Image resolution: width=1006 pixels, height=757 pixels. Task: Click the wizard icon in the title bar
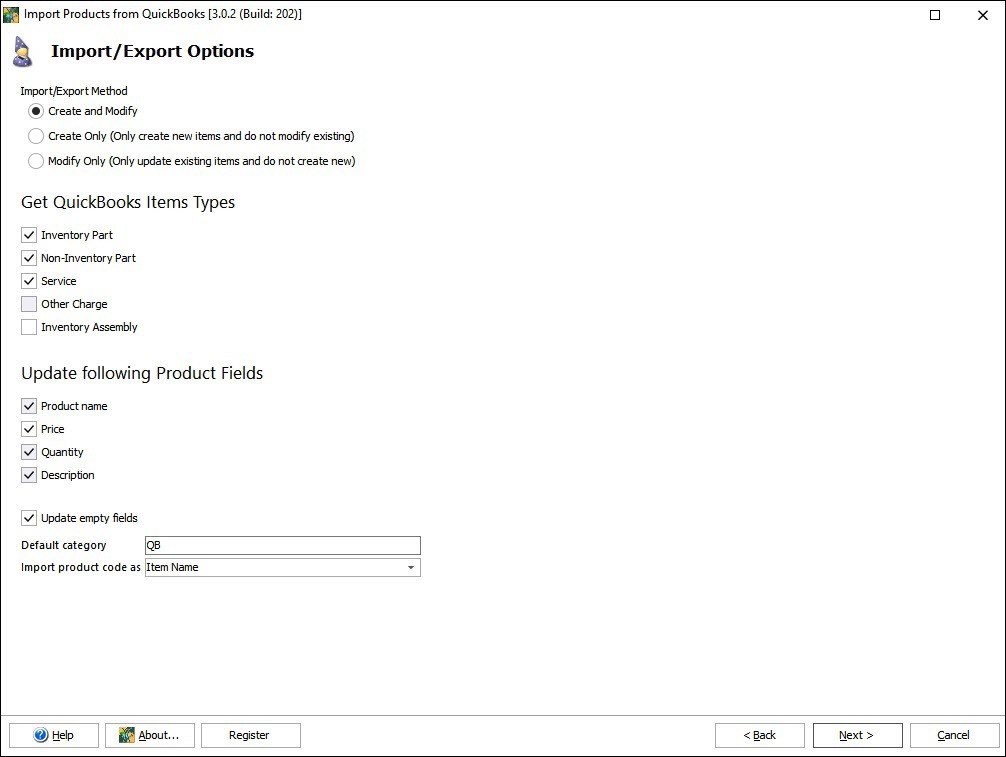[x=10, y=14]
